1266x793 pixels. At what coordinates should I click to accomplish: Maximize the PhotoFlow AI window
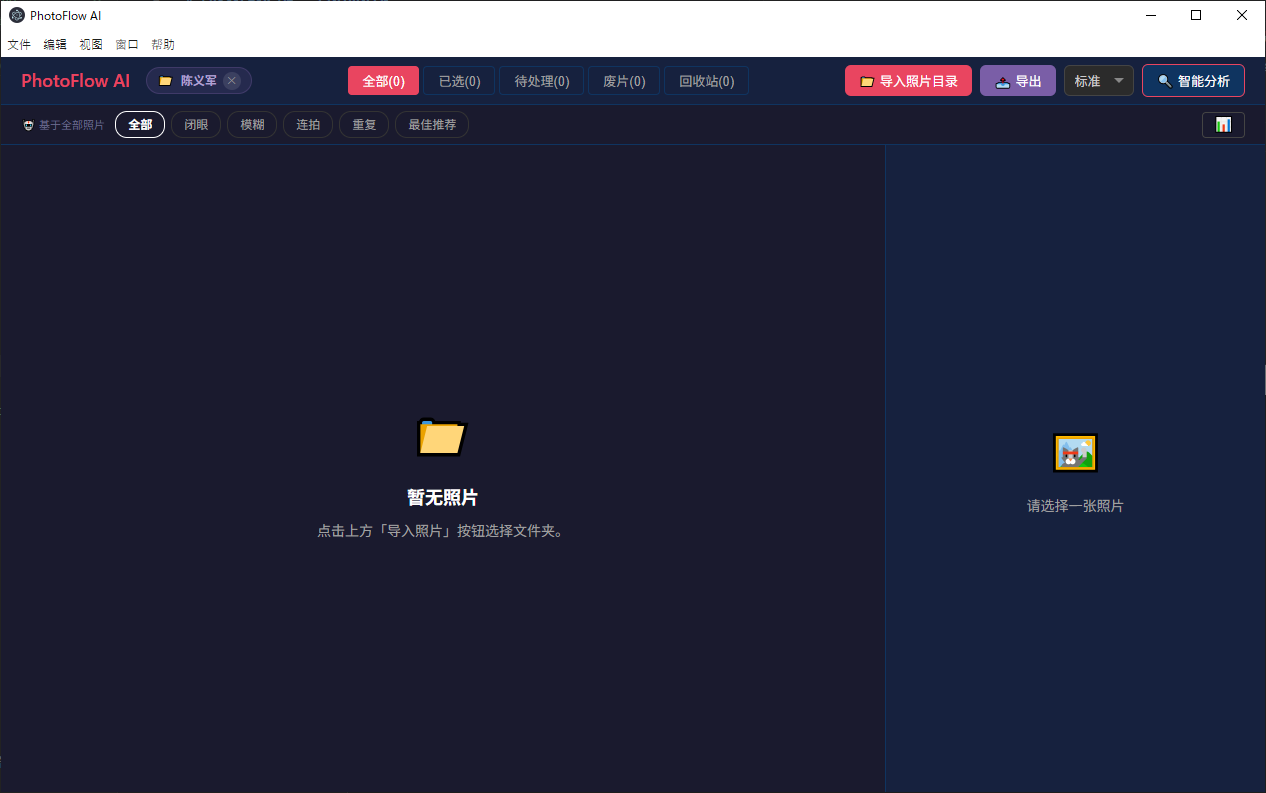click(1196, 15)
